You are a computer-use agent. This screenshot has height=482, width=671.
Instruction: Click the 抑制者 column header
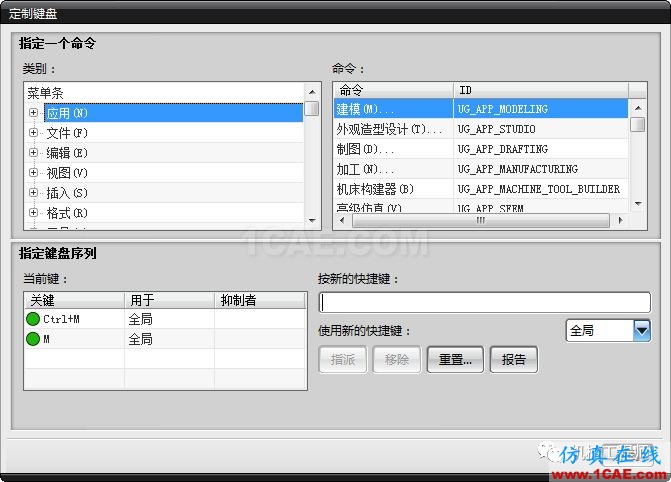260,301
